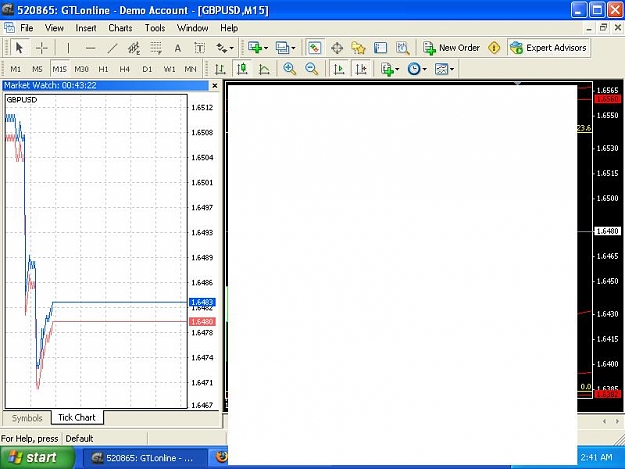Click the red 1.6480 bid price label
625x469 pixels.
click(202, 322)
